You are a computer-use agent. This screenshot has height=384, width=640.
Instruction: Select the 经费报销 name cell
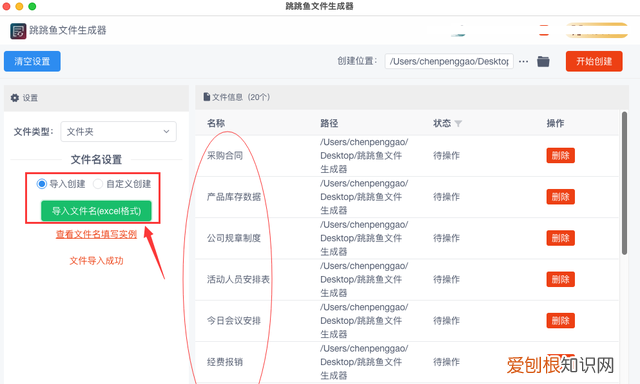coord(225,362)
